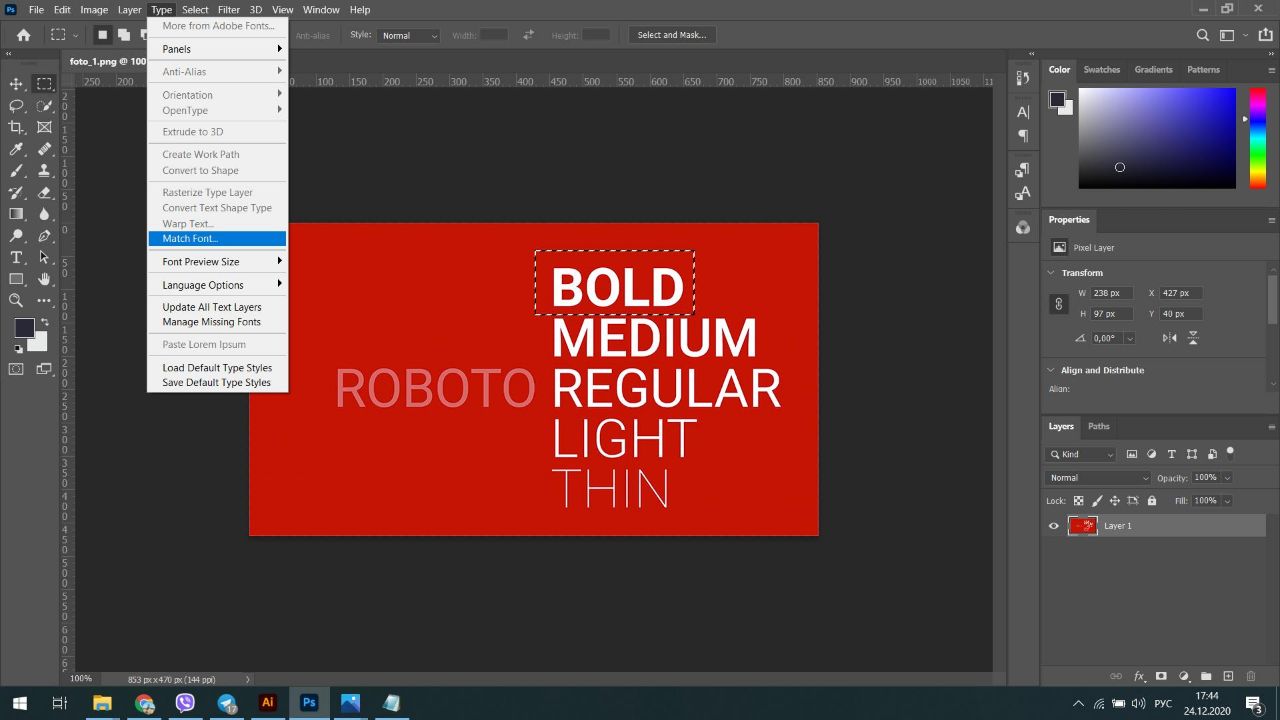
Task: Pick a hue on the spectrum slider
Action: click(x=1258, y=138)
